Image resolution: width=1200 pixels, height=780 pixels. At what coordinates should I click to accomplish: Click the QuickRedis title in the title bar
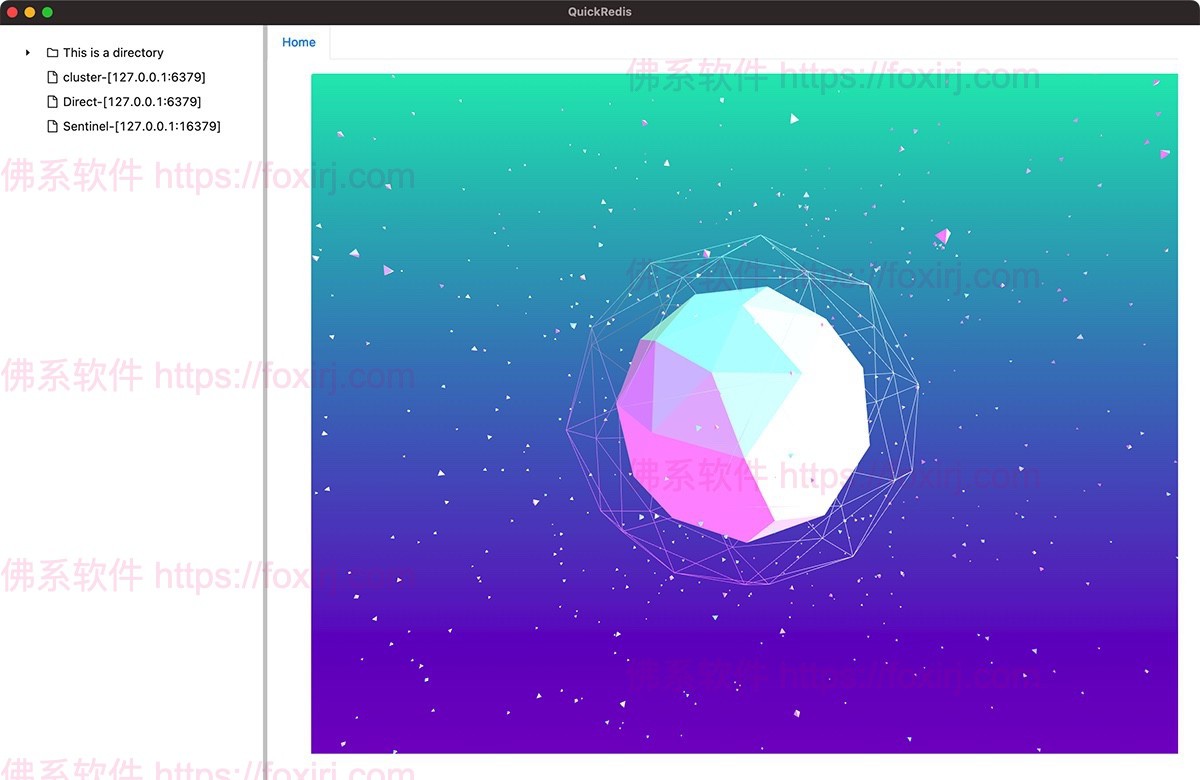(600, 12)
